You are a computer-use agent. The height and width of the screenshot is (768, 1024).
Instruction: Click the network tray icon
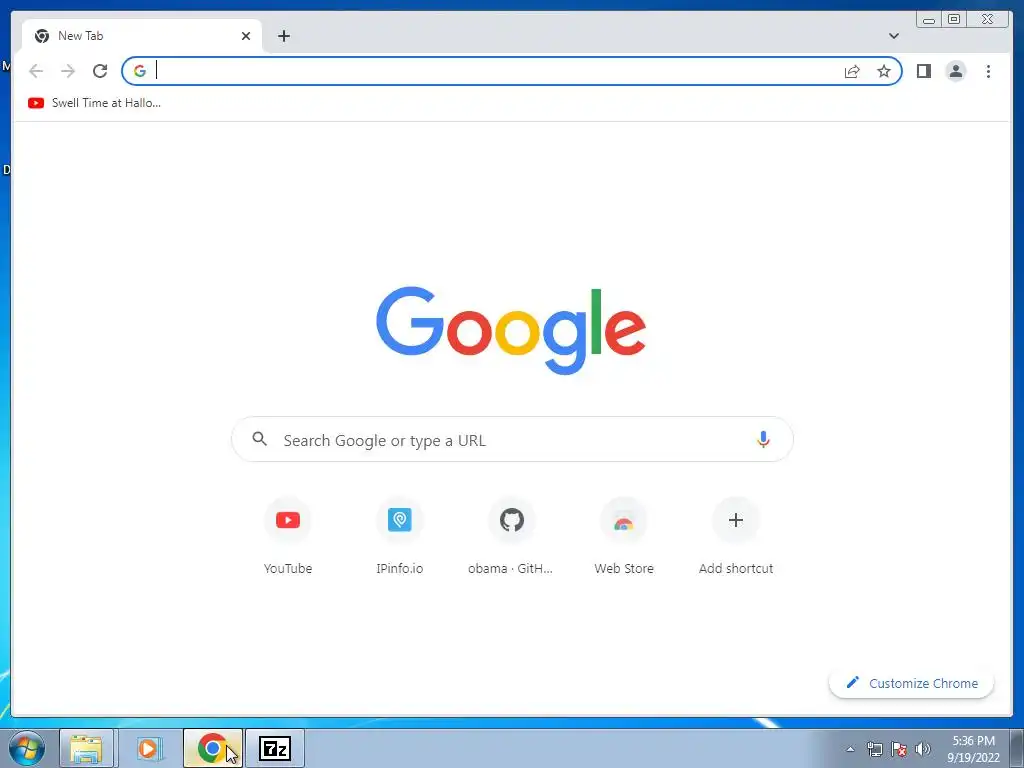[x=874, y=749]
